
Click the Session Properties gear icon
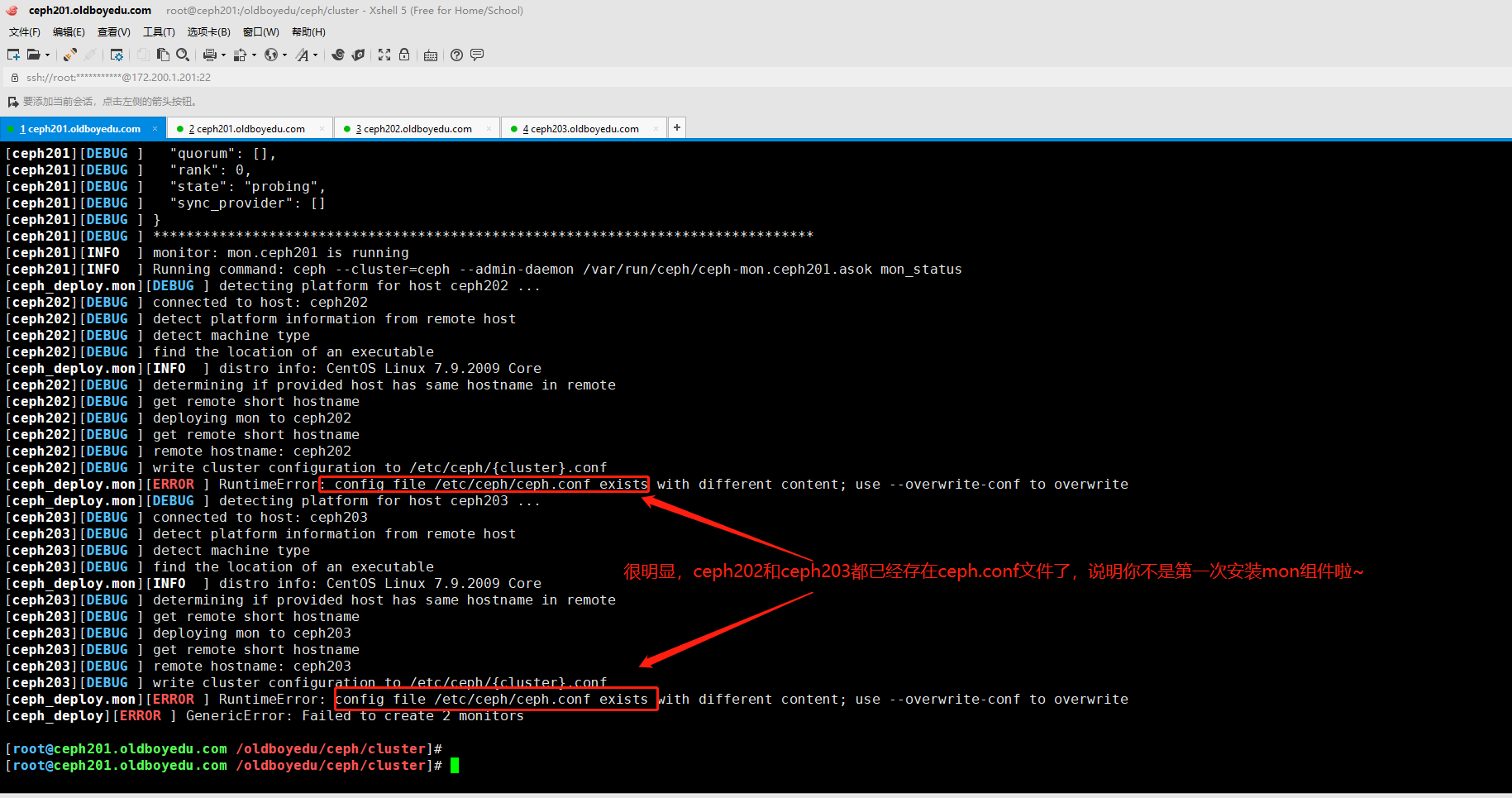tap(117, 55)
